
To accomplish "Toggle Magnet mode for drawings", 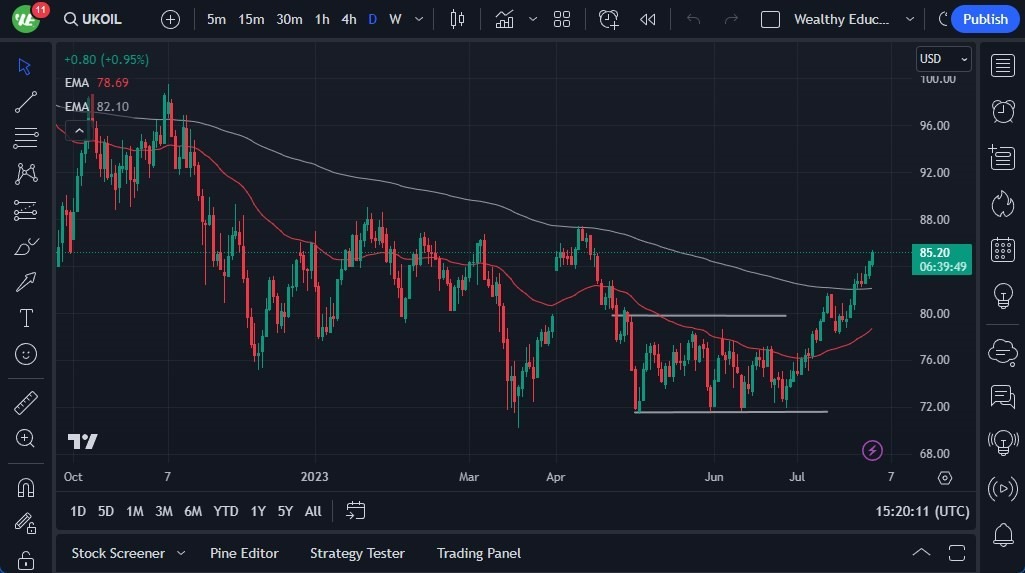I will tap(26, 488).
